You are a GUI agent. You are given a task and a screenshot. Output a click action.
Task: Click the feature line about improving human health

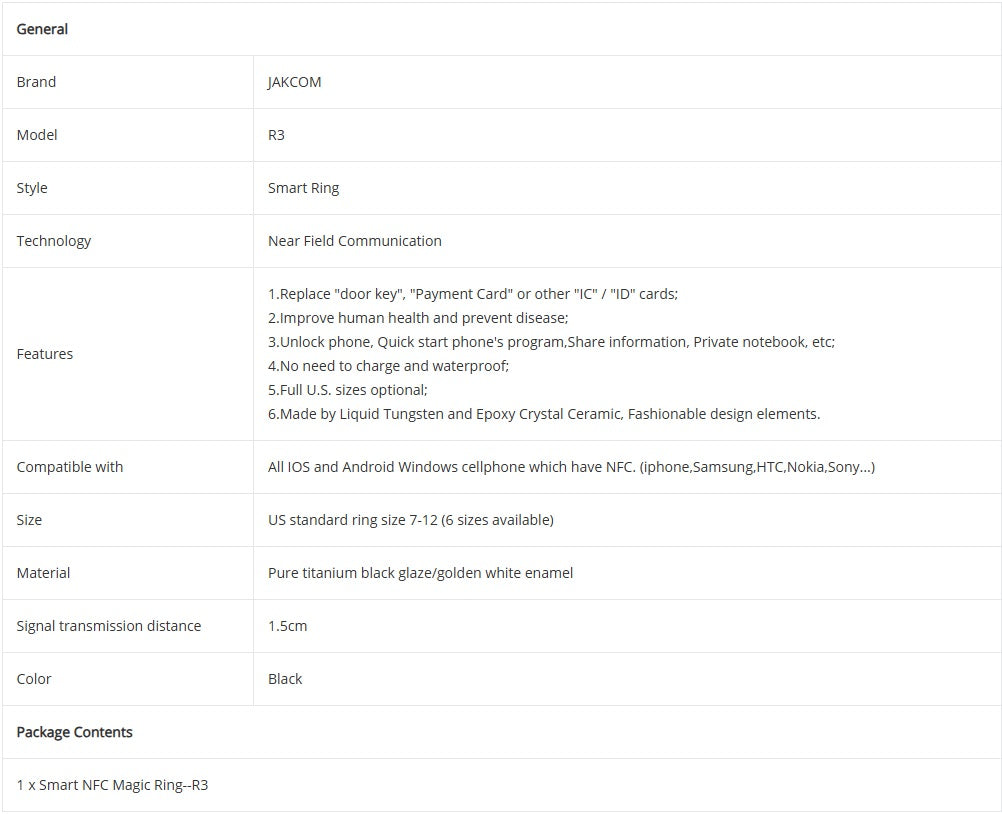click(x=418, y=318)
